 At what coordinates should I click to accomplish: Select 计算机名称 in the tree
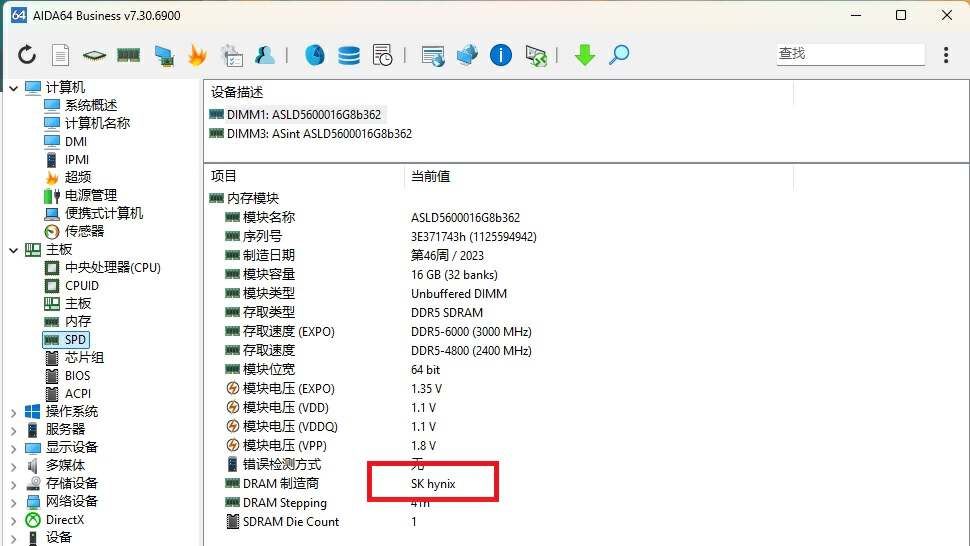coord(97,123)
